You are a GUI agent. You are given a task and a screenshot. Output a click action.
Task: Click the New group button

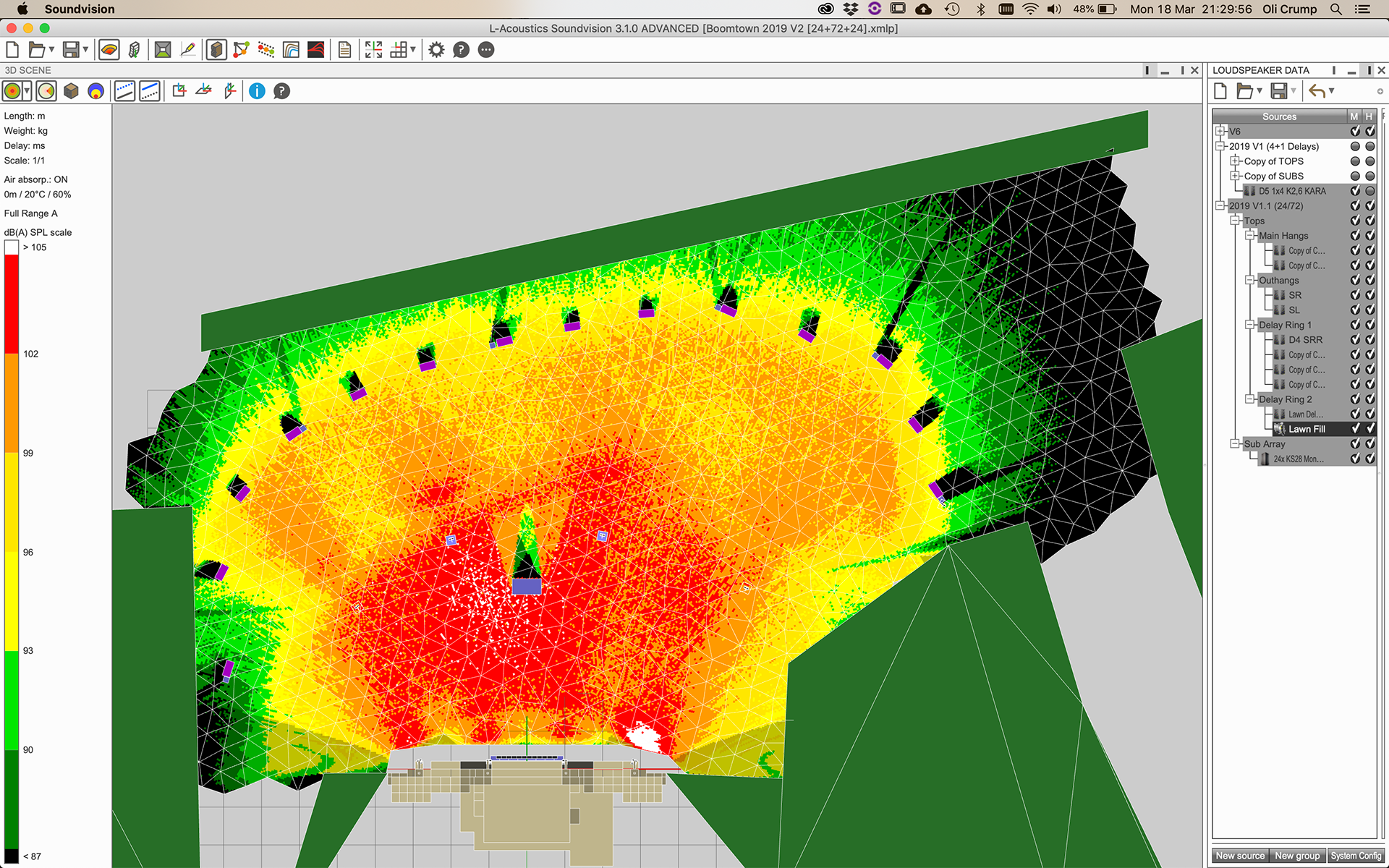tap(1298, 856)
